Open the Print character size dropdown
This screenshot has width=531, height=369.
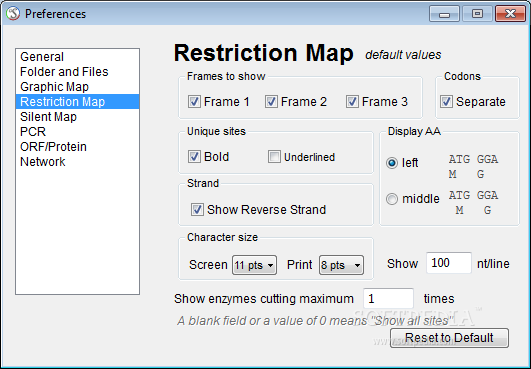[341, 265]
